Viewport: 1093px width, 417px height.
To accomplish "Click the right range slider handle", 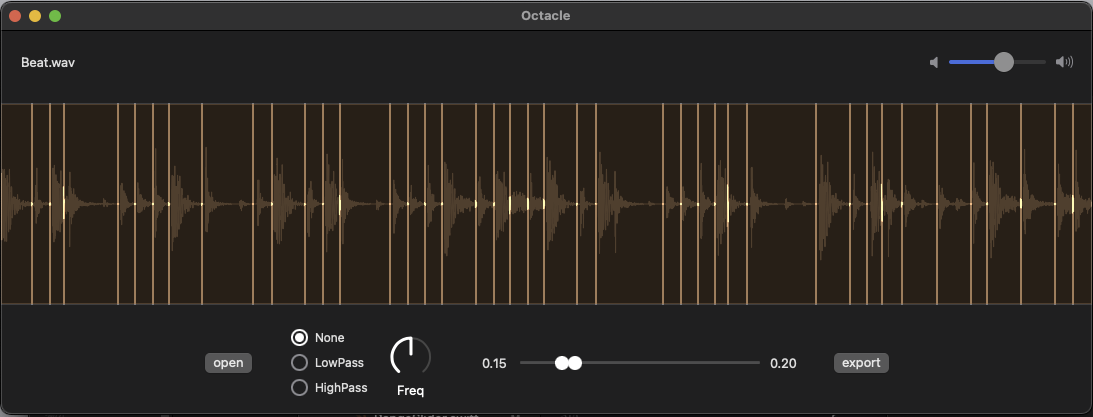I will (575, 363).
